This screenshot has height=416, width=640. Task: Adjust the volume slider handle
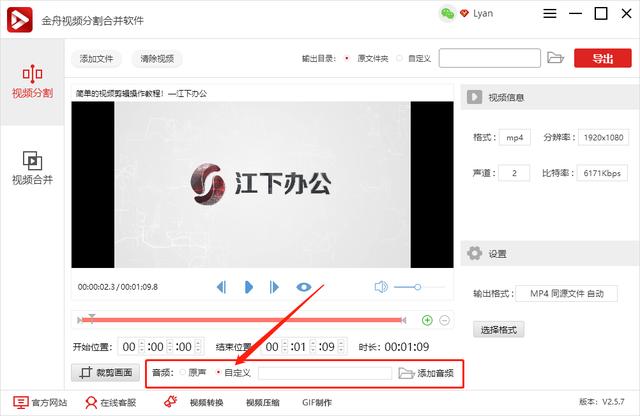point(417,287)
